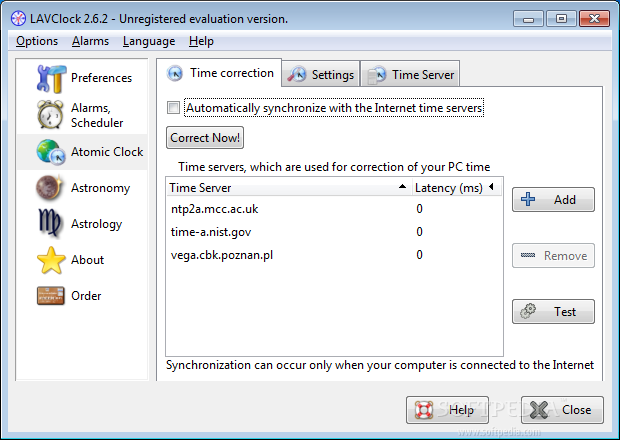Screen dimensions: 620x440
Task: Open the Options menu
Action: (x=37, y=41)
